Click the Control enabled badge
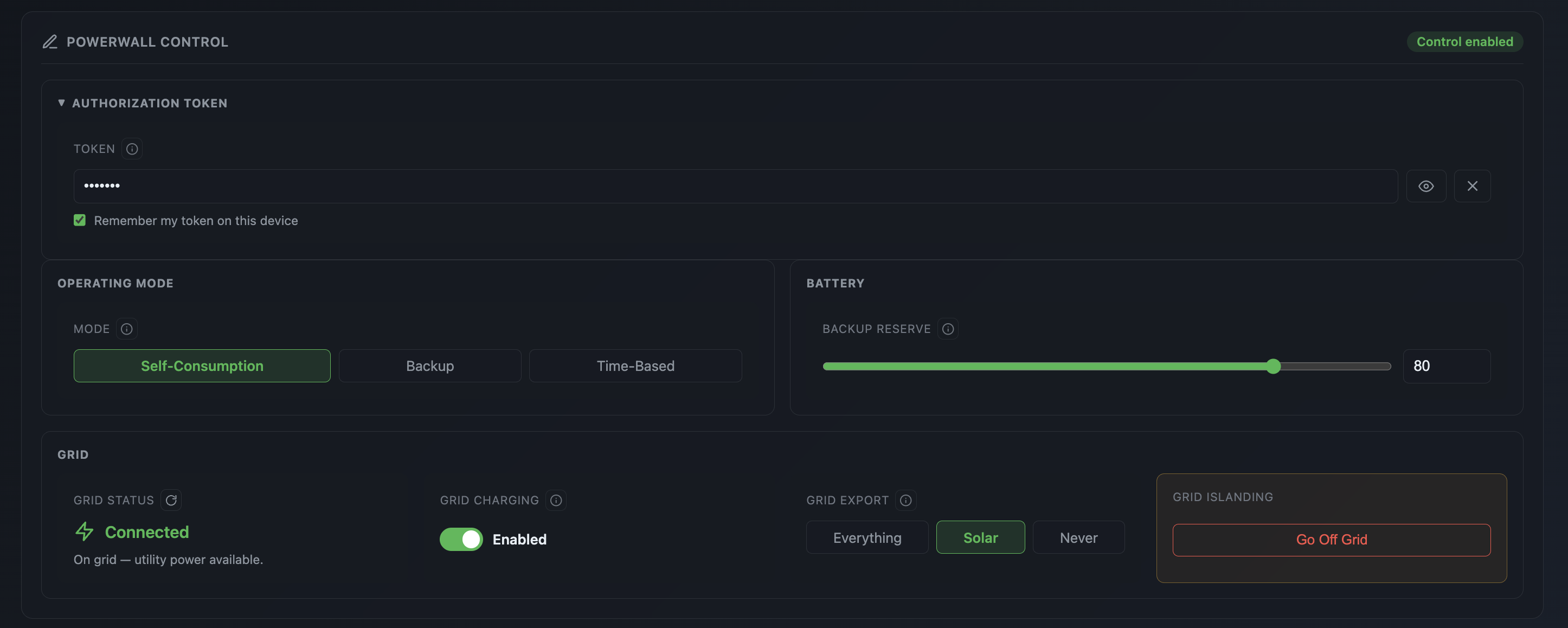Screen dimensions: 1568x628 pyautogui.click(x=1464, y=42)
